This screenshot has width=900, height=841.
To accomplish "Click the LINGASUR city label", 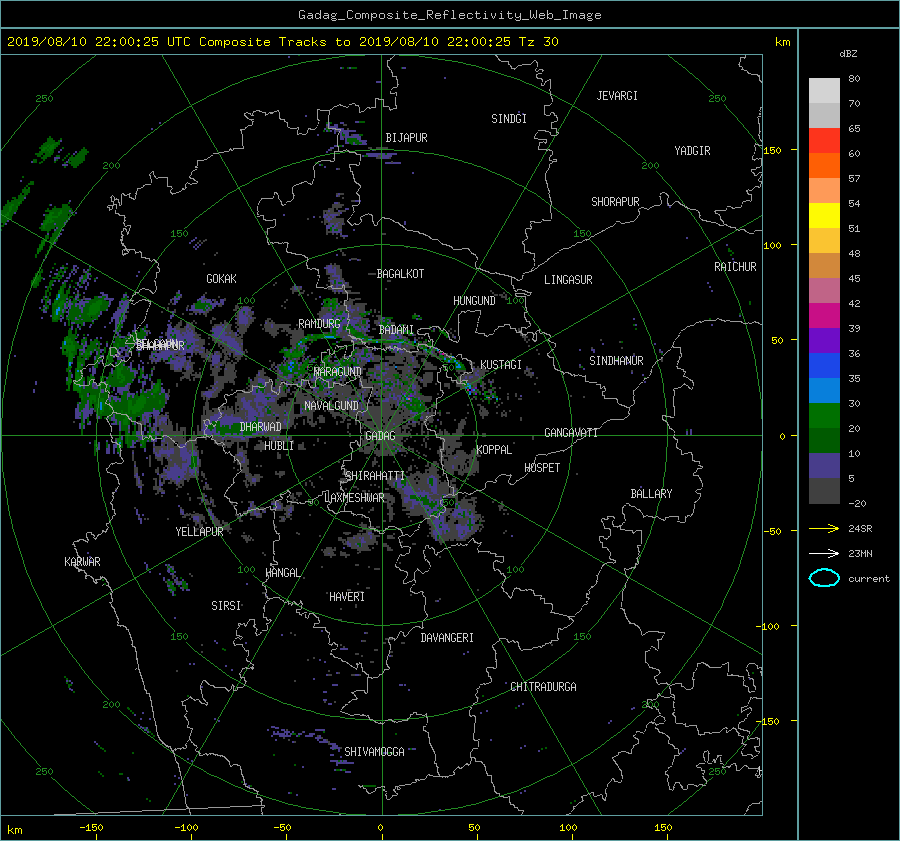I will click(x=568, y=280).
